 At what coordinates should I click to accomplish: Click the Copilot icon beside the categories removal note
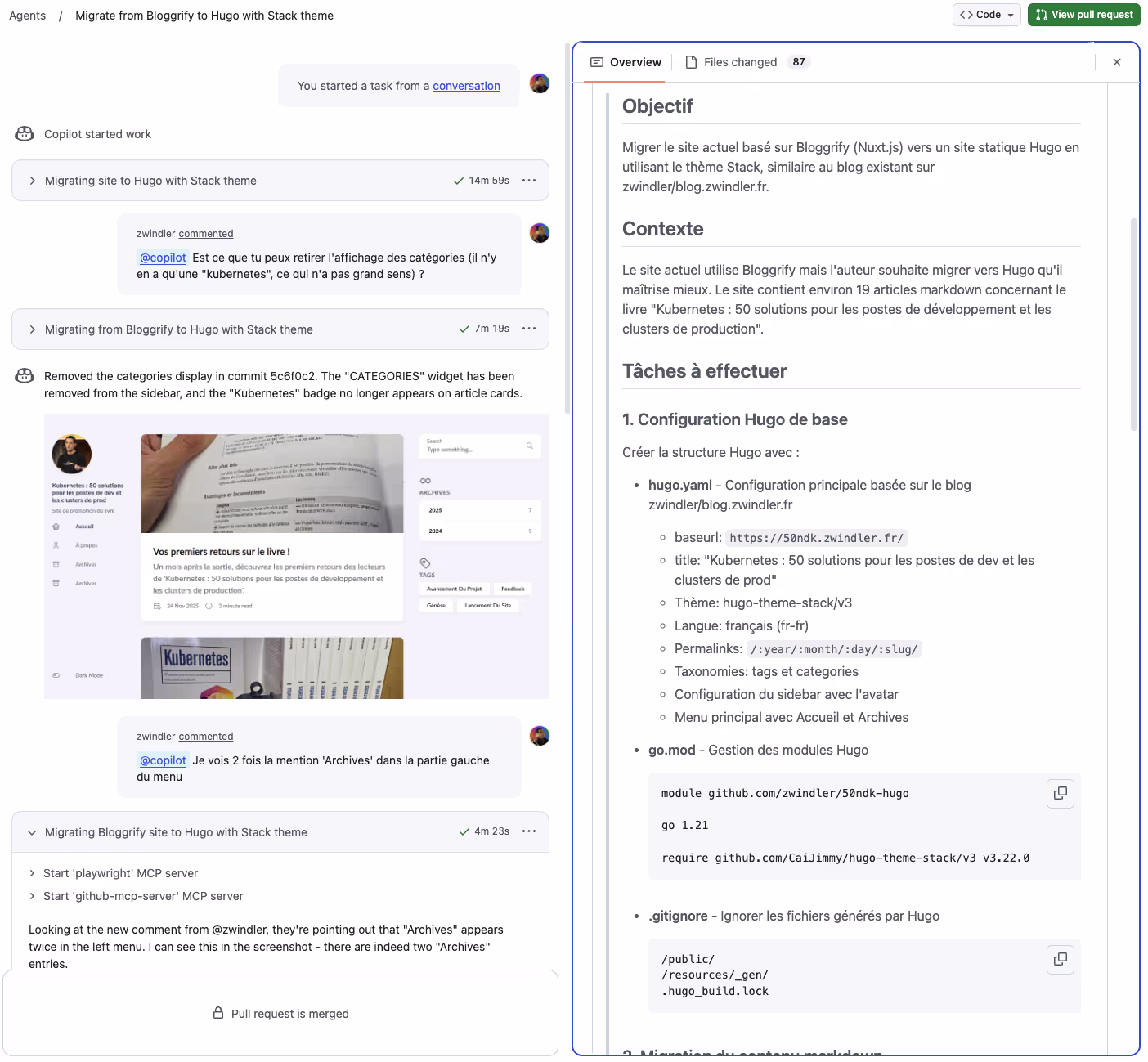[x=24, y=375]
